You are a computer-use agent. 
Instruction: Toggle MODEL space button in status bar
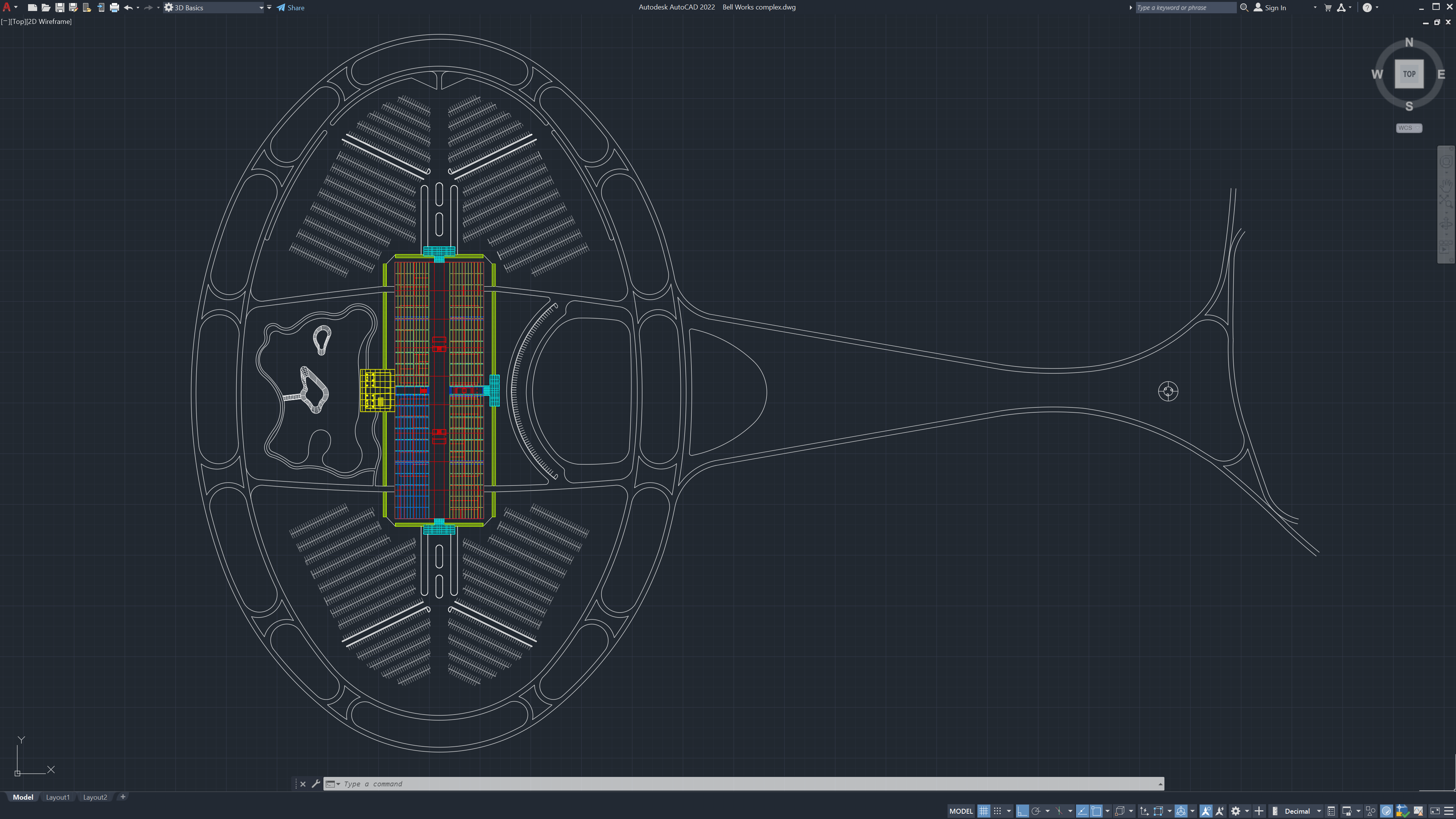point(961,811)
